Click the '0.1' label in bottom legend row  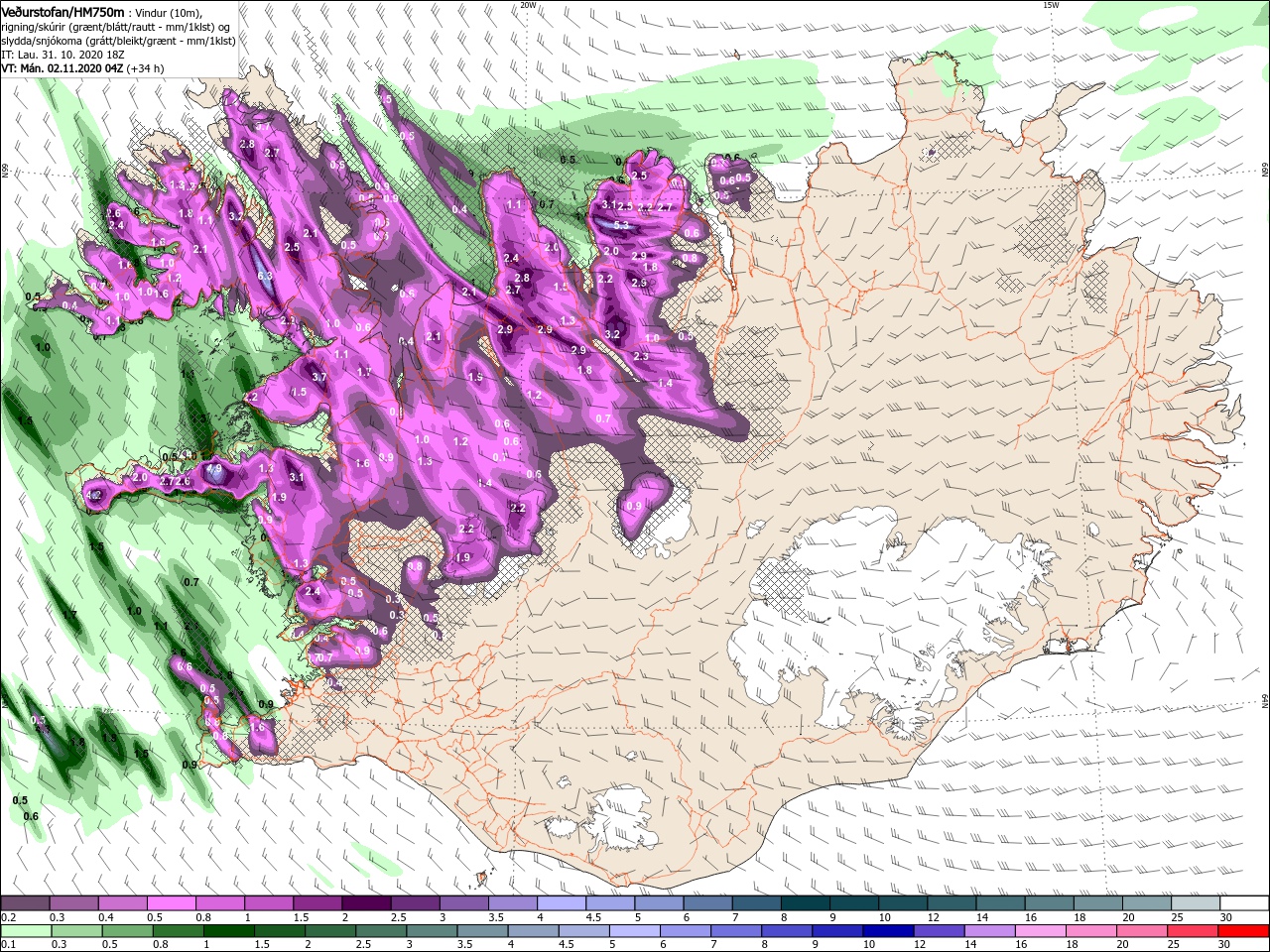pyautogui.click(x=8, y=945)
